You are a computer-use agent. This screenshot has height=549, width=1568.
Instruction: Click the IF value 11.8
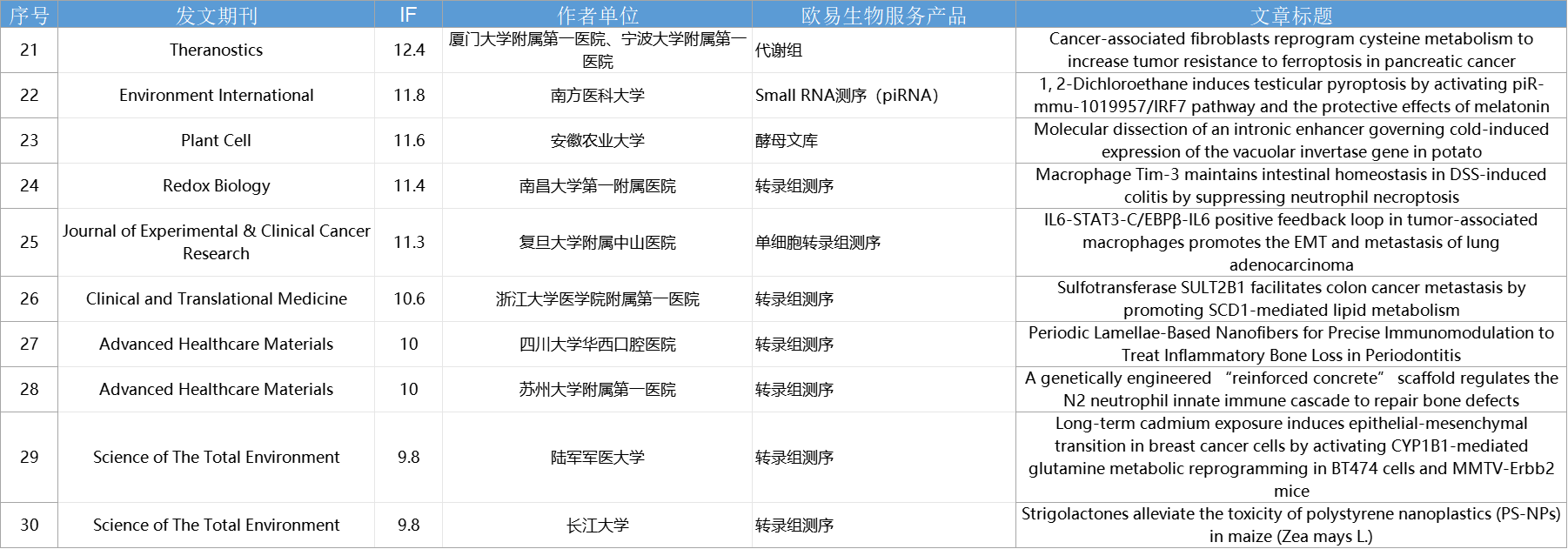tap(408, 95)
